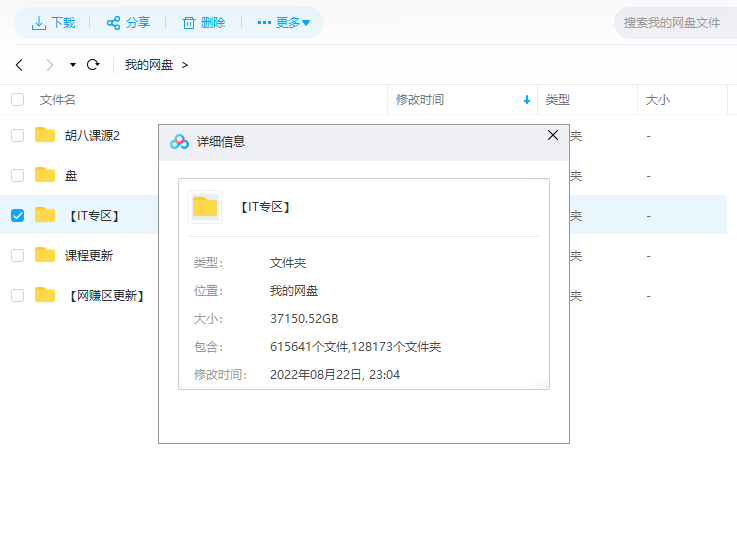Sort by 修改时间 using the arrow
This screenshot has height=547, width=737.
click(527, 100)
